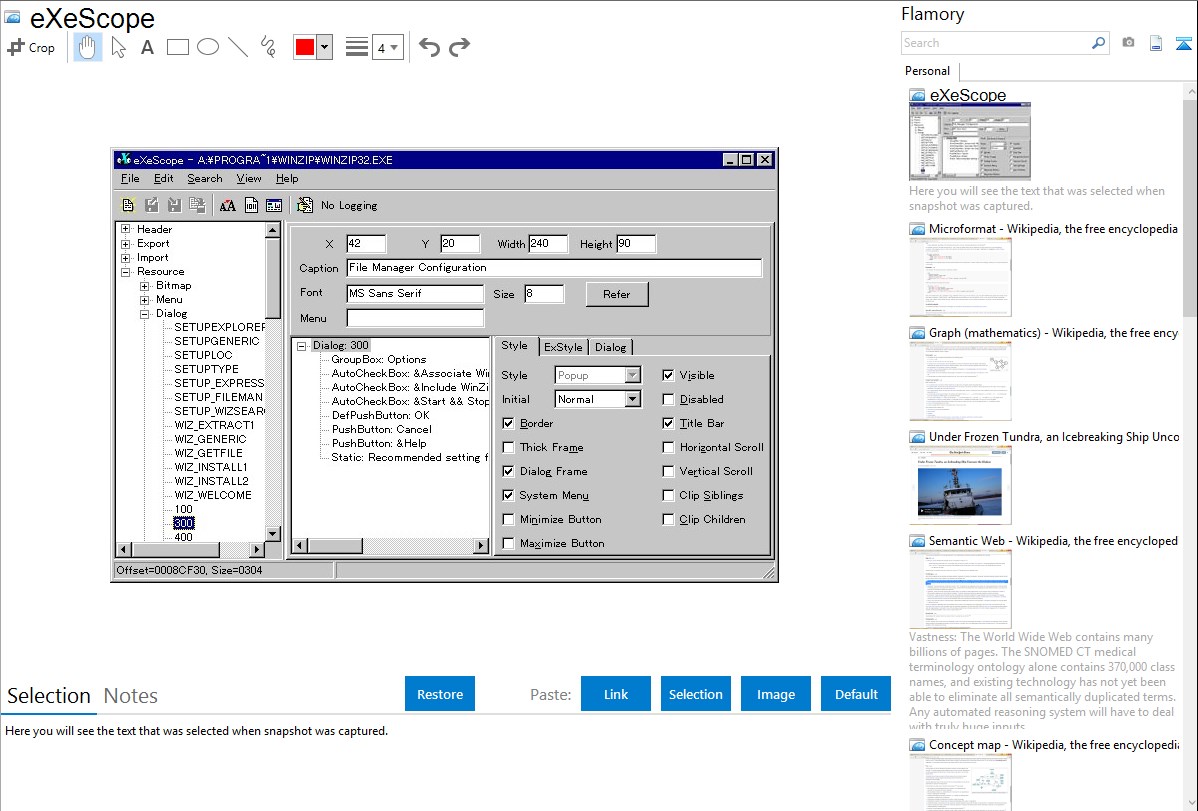This screenshot has height=811, width=1198.
Task: Enable the Minimize Button checkbox
Action: pyautogui.click(x=508, y=520)
